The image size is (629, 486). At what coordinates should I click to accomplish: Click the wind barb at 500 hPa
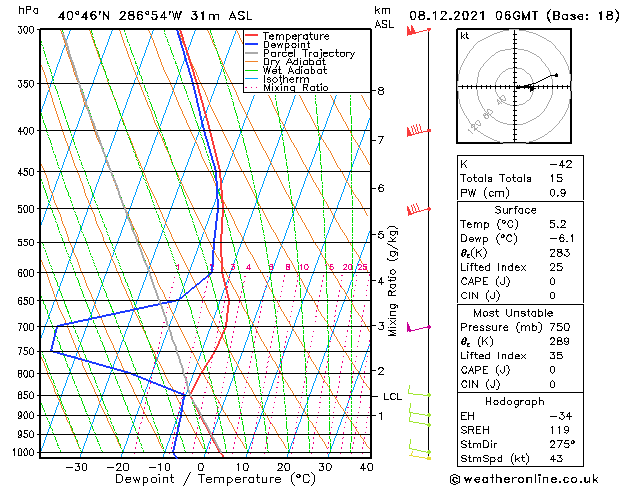tap(418, 209)
